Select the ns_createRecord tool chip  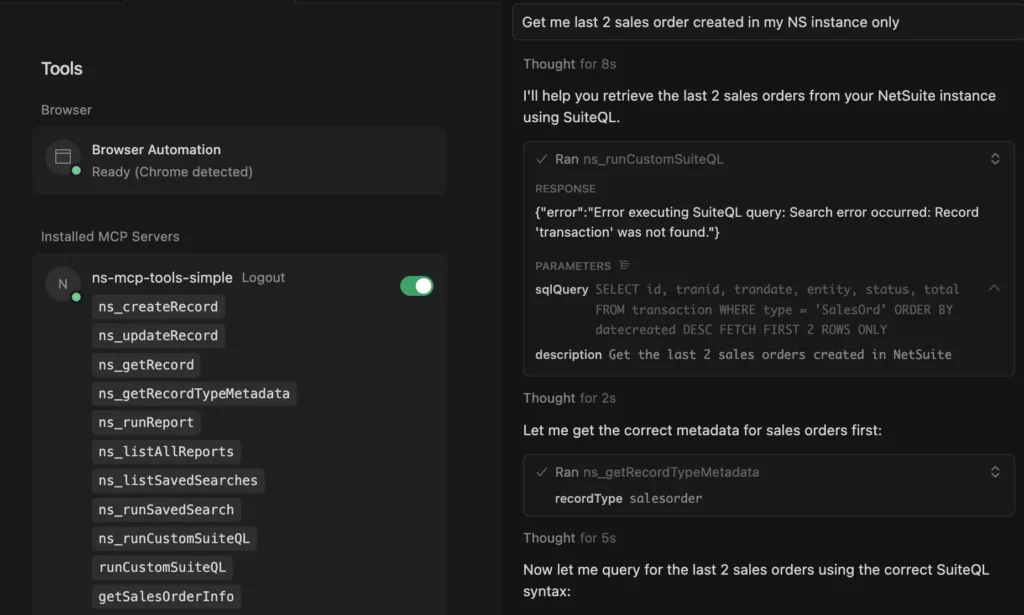(x=158, y=307)
